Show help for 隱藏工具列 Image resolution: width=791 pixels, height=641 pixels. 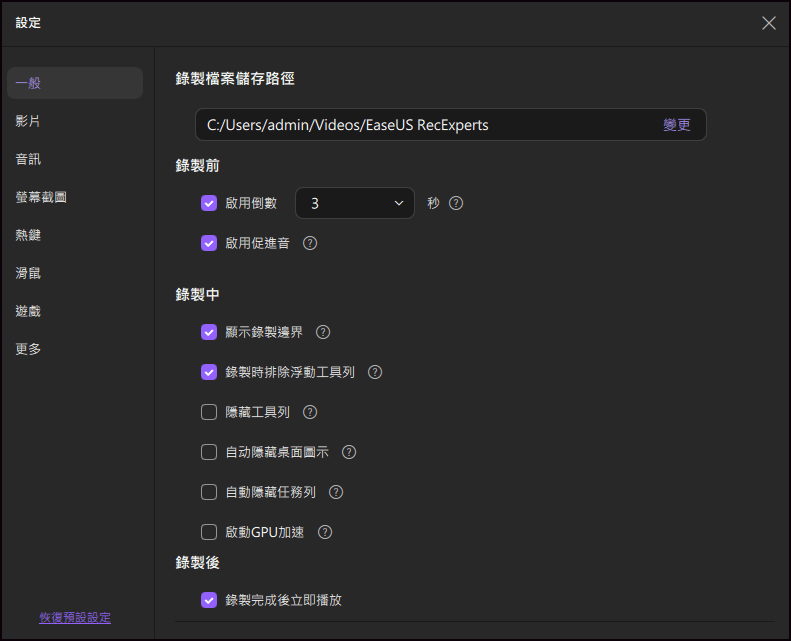[310, 412]
